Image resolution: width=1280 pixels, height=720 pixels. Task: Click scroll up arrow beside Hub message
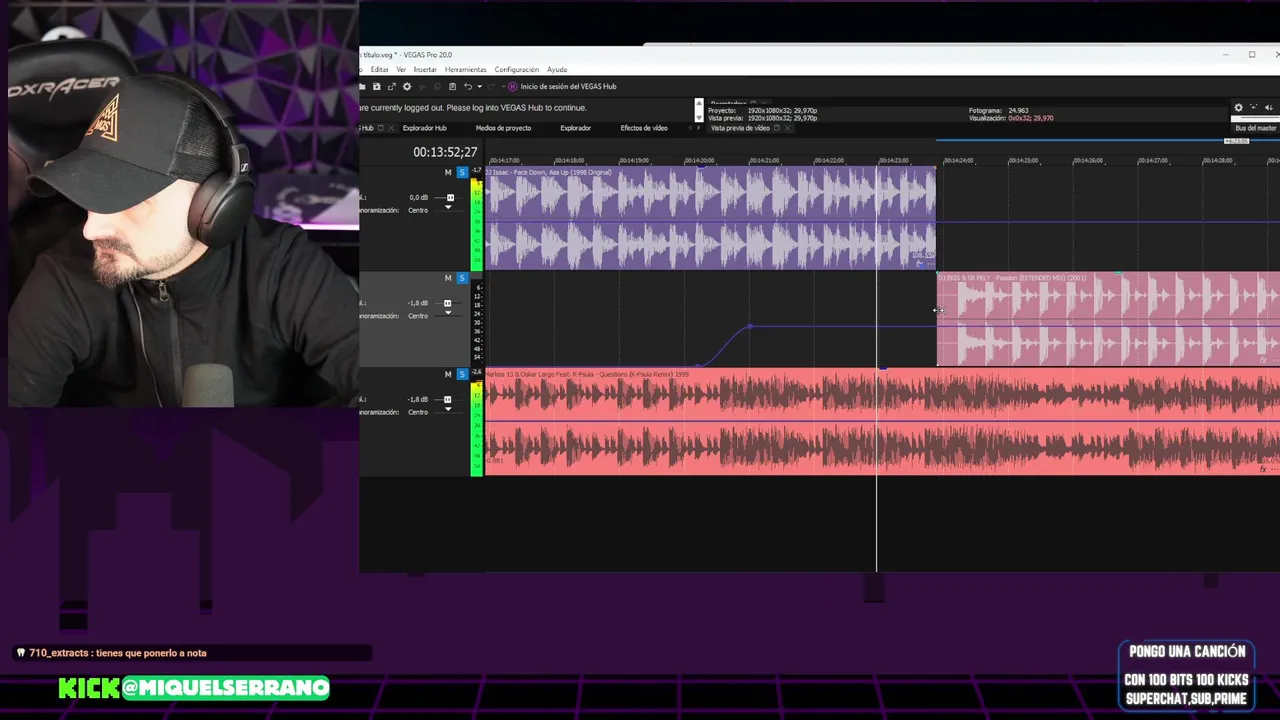699,103
